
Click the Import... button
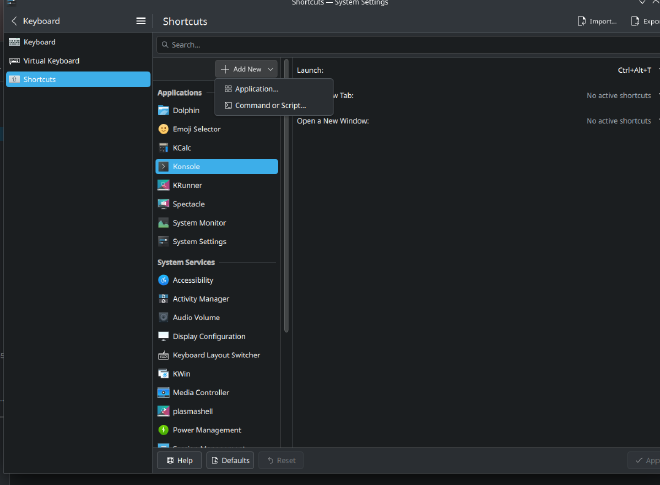[597, 20]
